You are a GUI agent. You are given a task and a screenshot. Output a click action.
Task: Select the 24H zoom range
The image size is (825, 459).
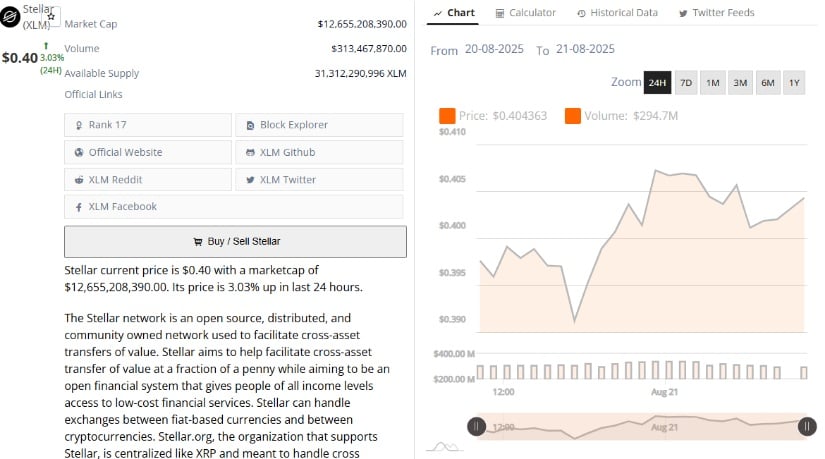[x=657, y=83]
